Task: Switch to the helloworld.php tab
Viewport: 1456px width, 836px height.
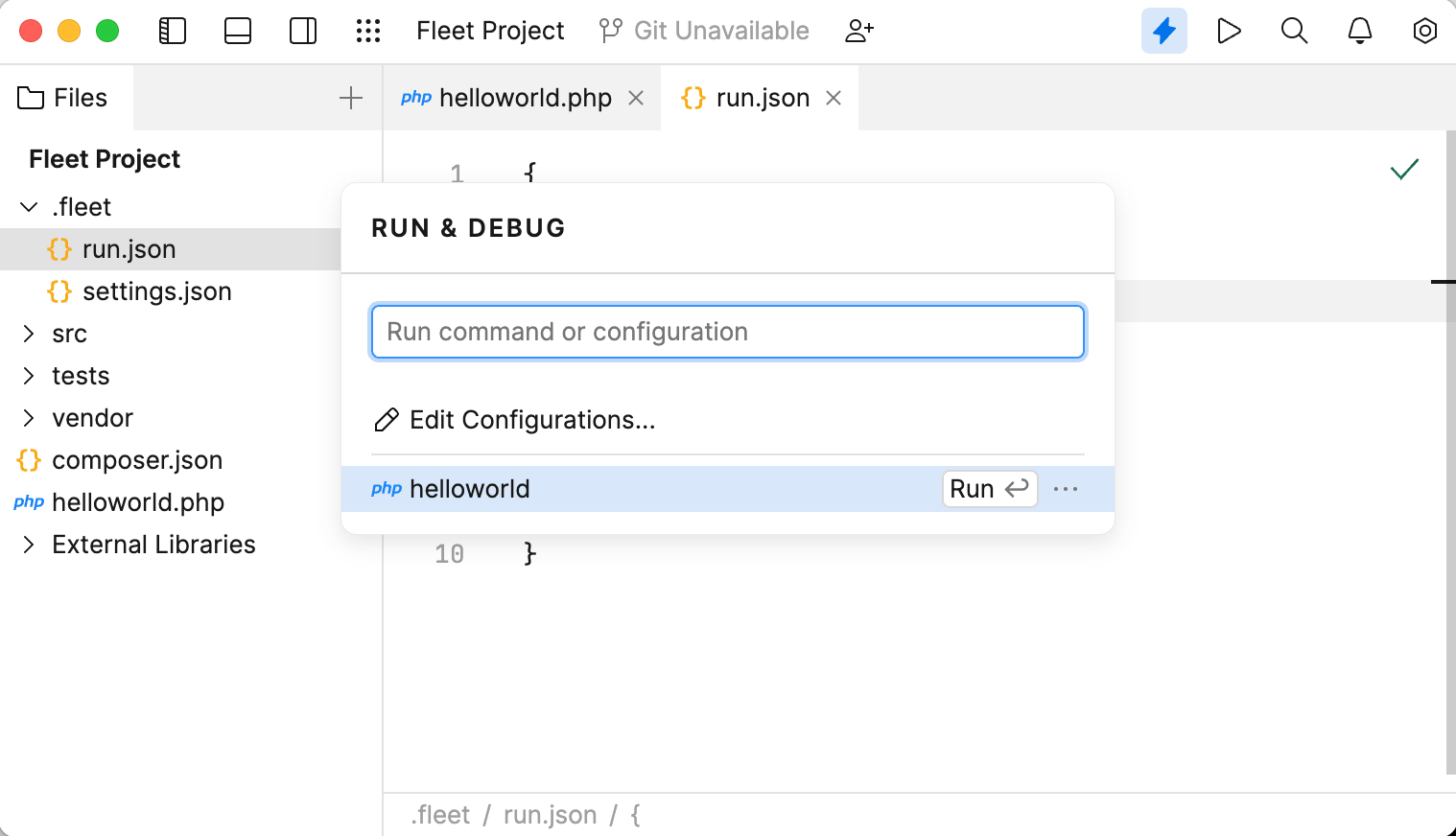Action: (x=524, y=98)
